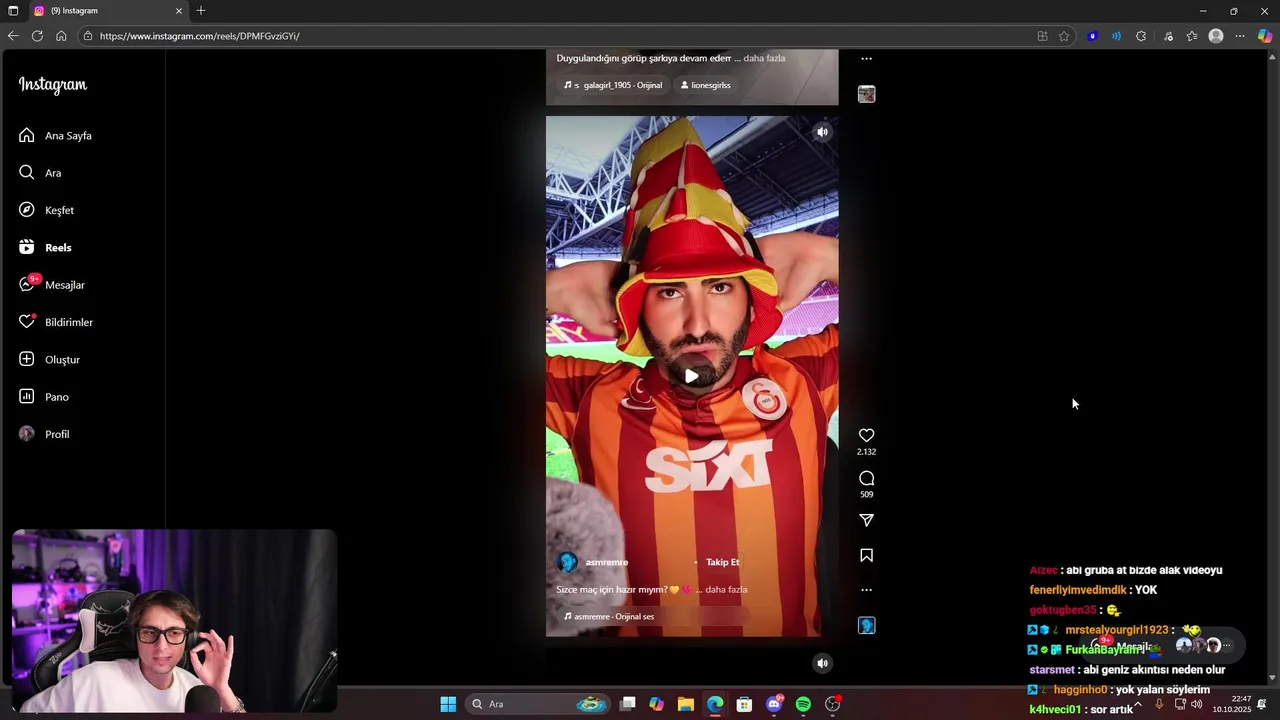Go to Keşfet explore page
The width and height of the screenshot is (1280, 720).
point(46,210)
